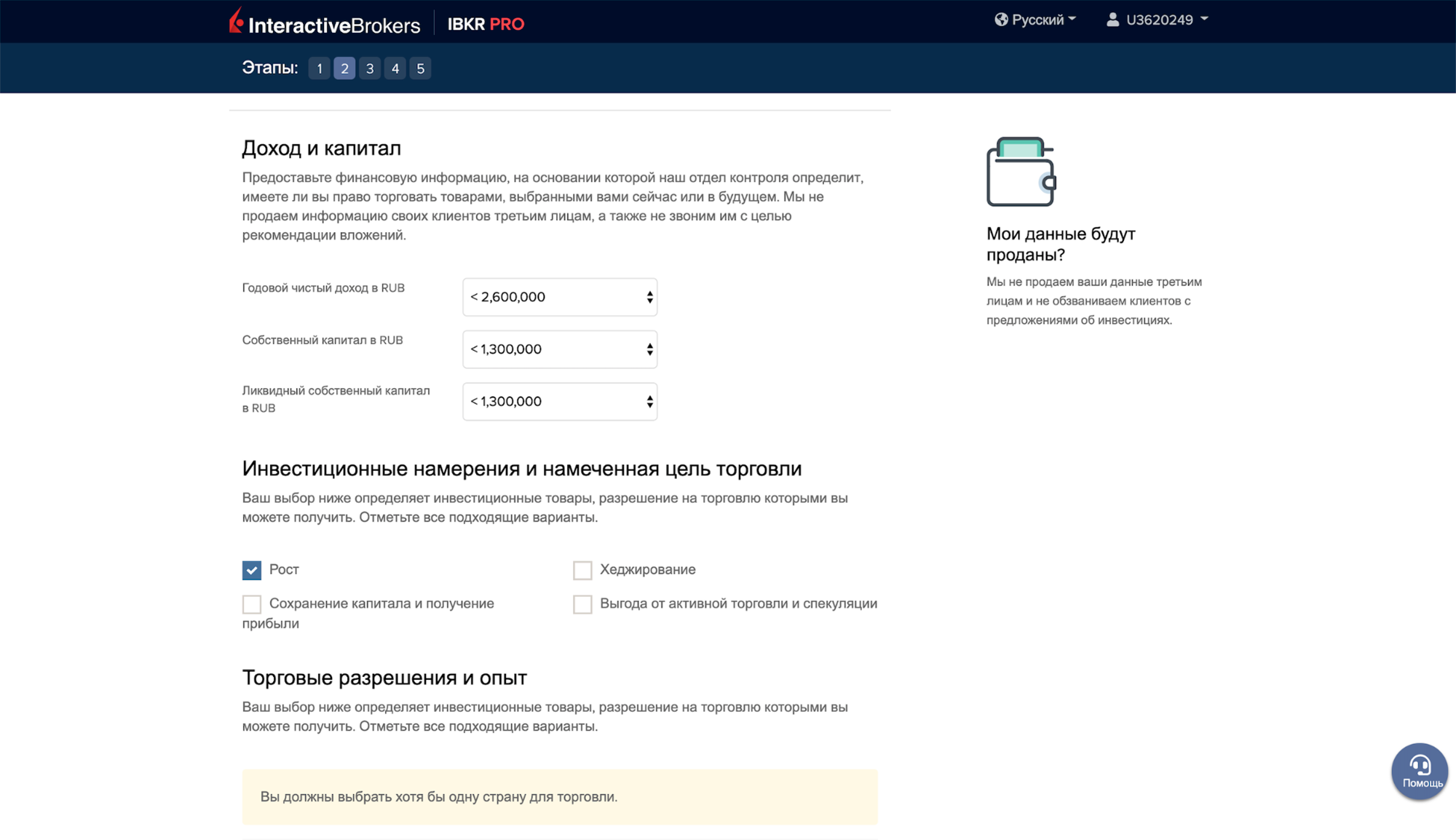Click the Доход и капитал heading

[322, 148]
